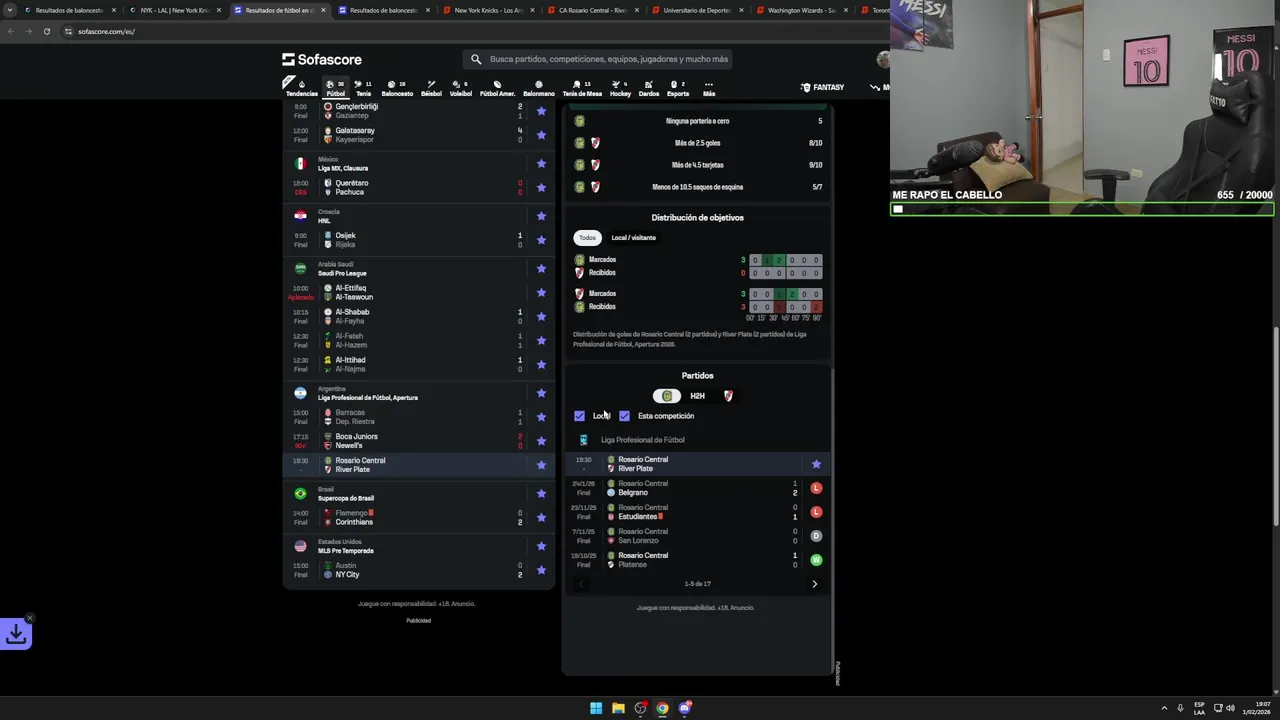
Task: Open the Tendencias sport category
Action: tap(301, 88)
